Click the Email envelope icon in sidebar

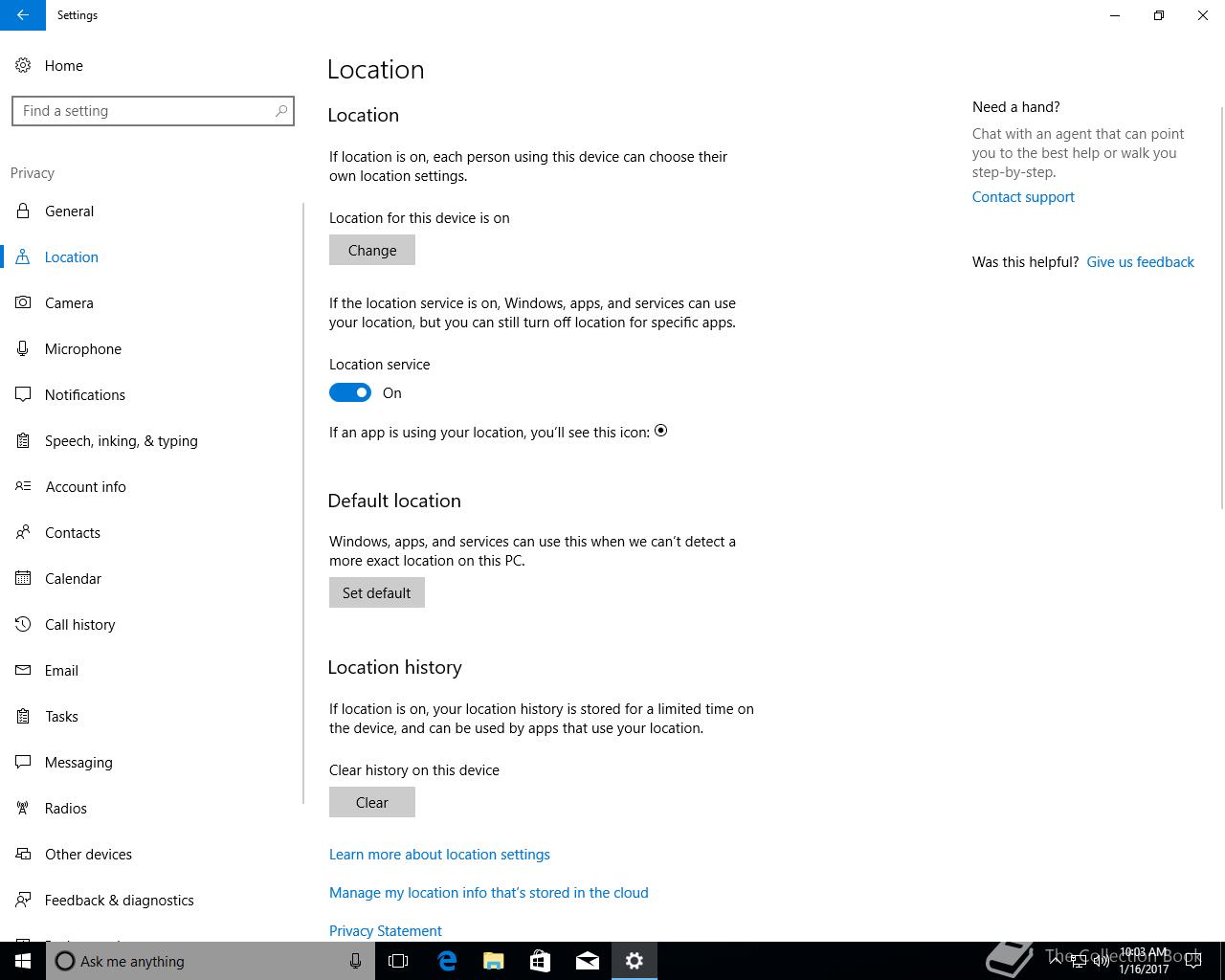(23, 671)
